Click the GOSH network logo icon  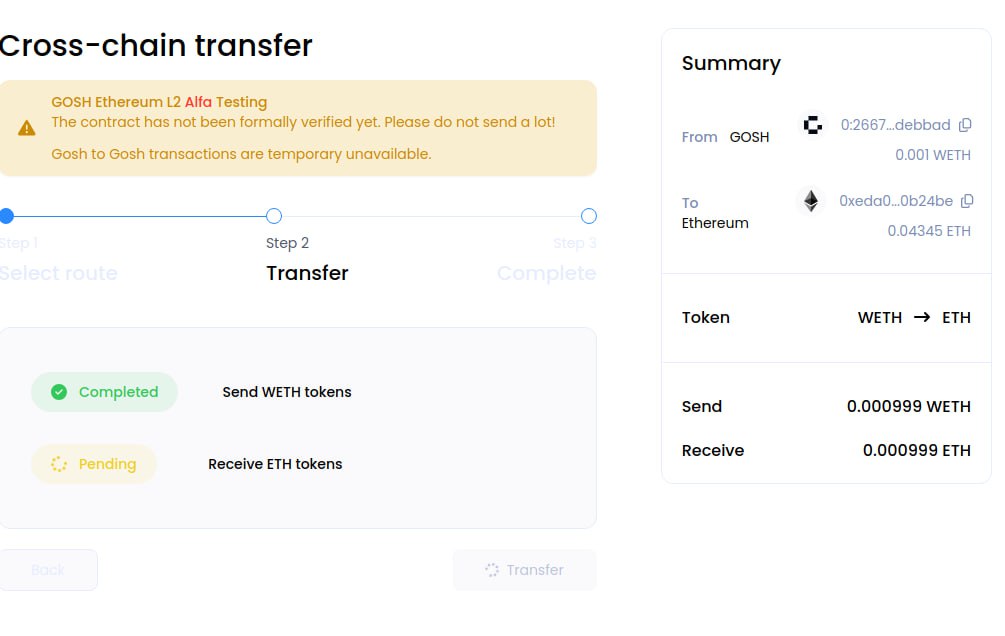click(x=813, y=125)
